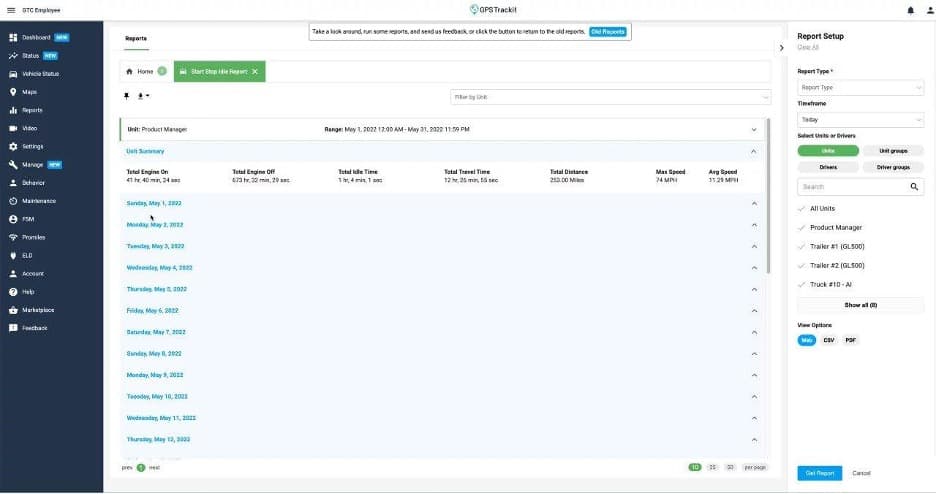Screen dimensions: 936x494
Task: Open the Report Type dropdown
Action: click(860, 88)
